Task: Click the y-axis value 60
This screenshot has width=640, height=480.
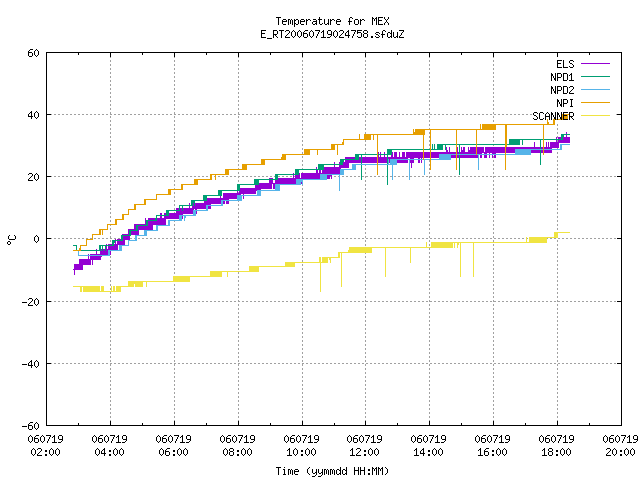Action: click(x=33, y=53)
